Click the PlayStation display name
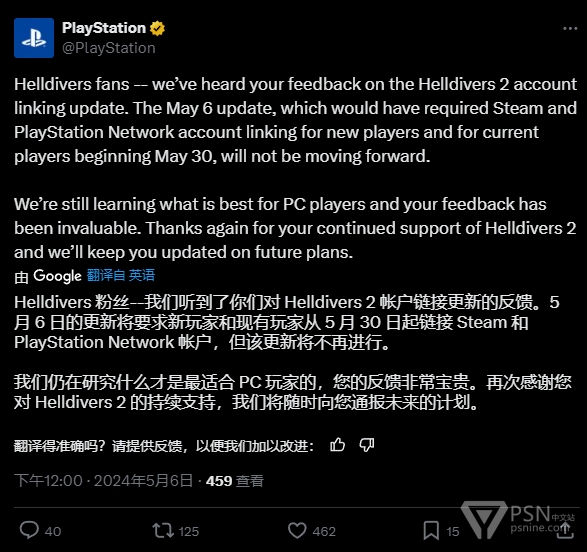 tap(104, 28)
